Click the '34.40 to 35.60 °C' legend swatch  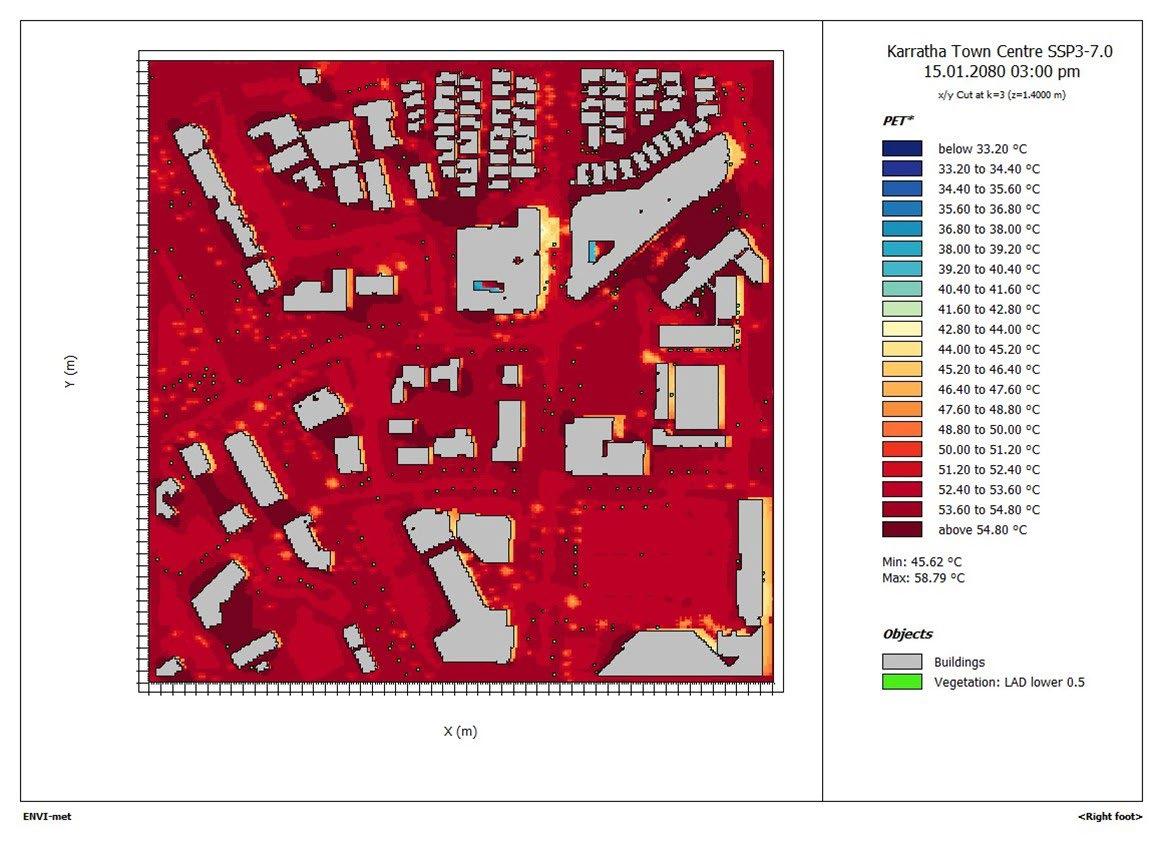pos(902,188)
